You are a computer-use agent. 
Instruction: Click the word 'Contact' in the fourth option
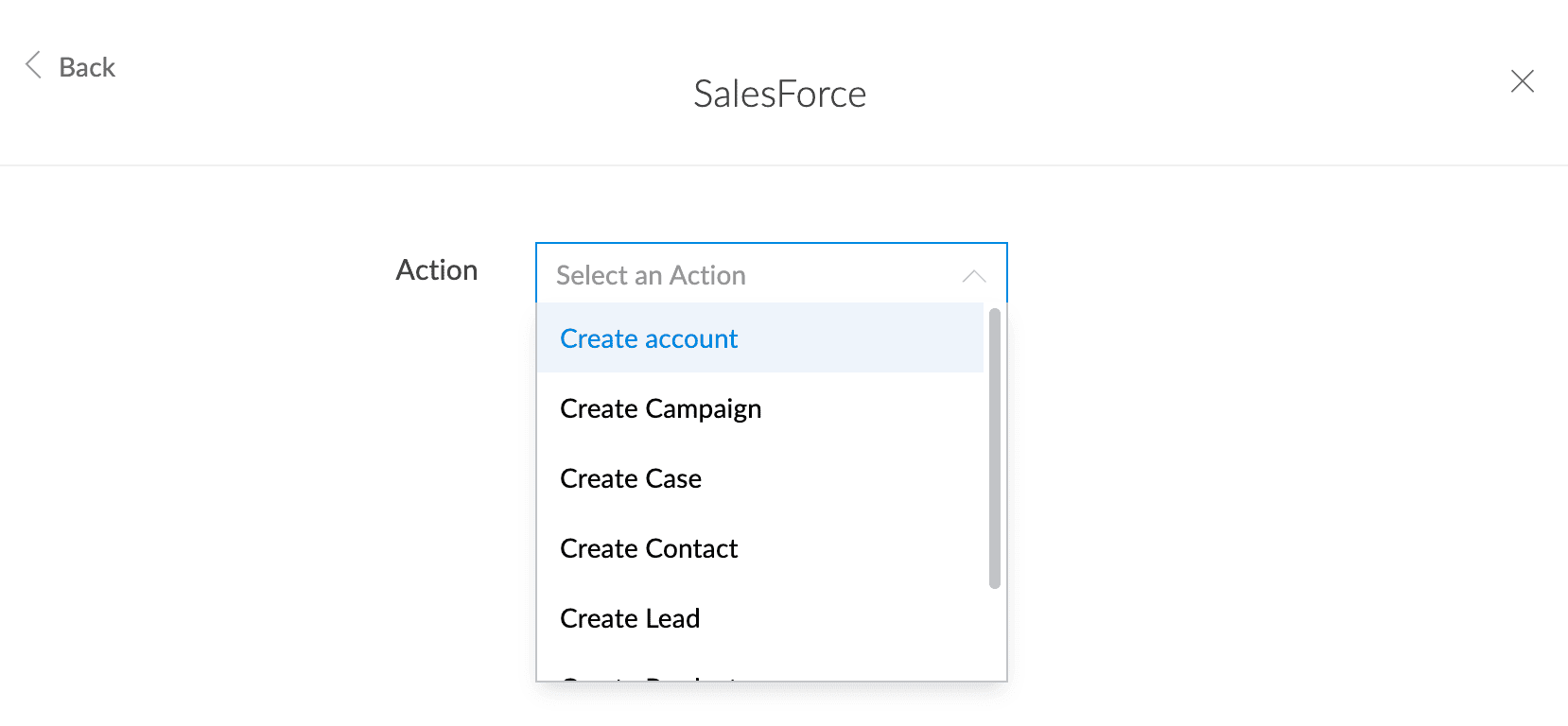[691, 548]
